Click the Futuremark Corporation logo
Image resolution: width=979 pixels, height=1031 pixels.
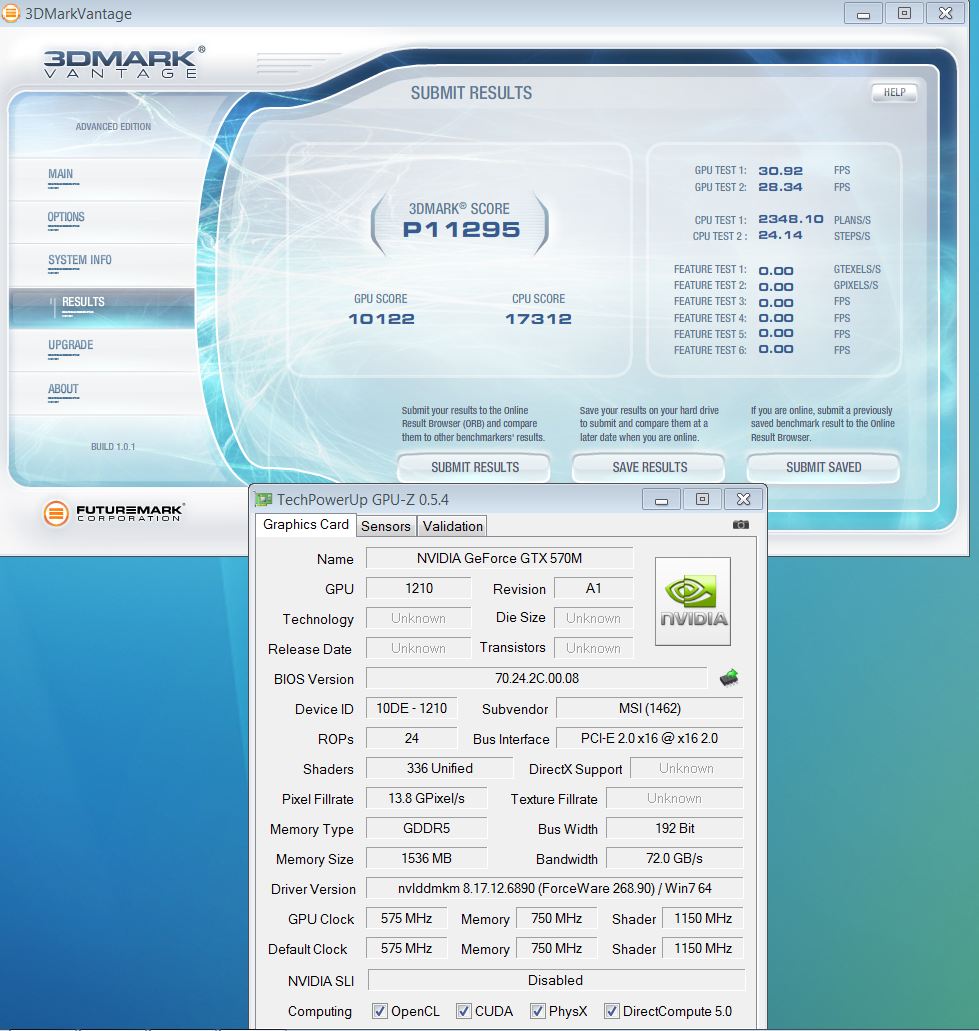coord(114,513)
